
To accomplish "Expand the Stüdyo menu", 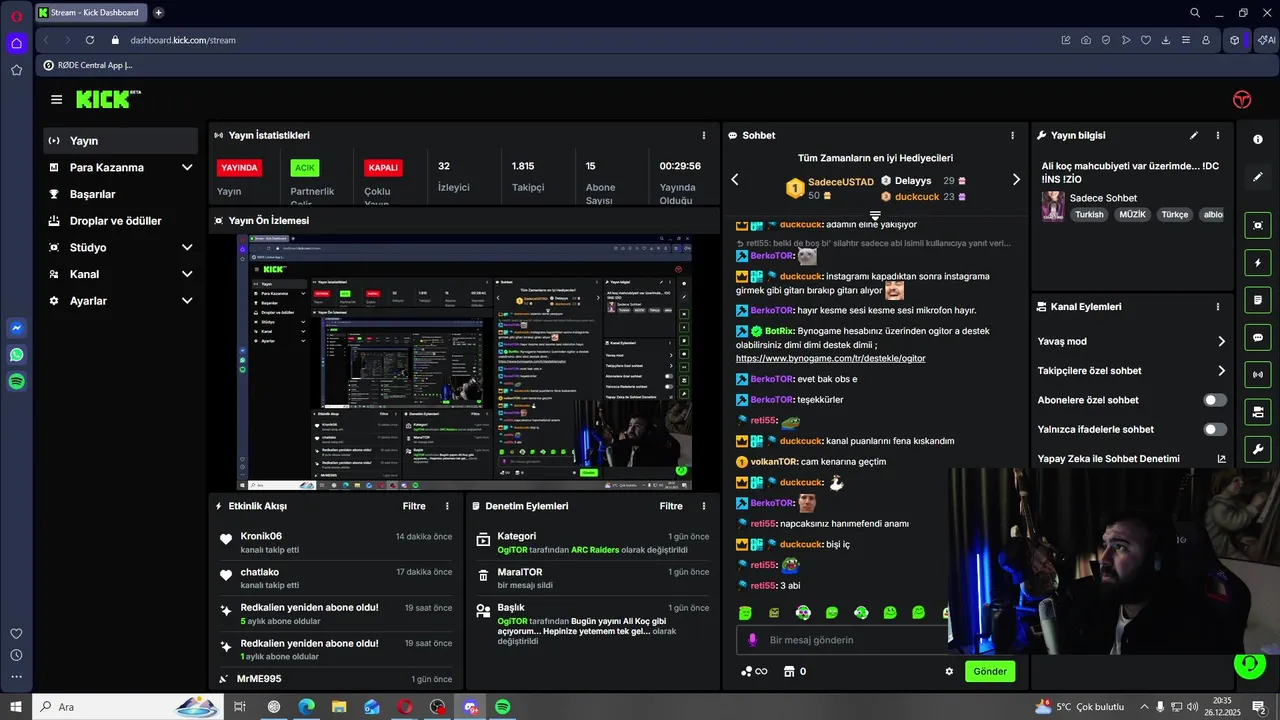I will point(120,247).
